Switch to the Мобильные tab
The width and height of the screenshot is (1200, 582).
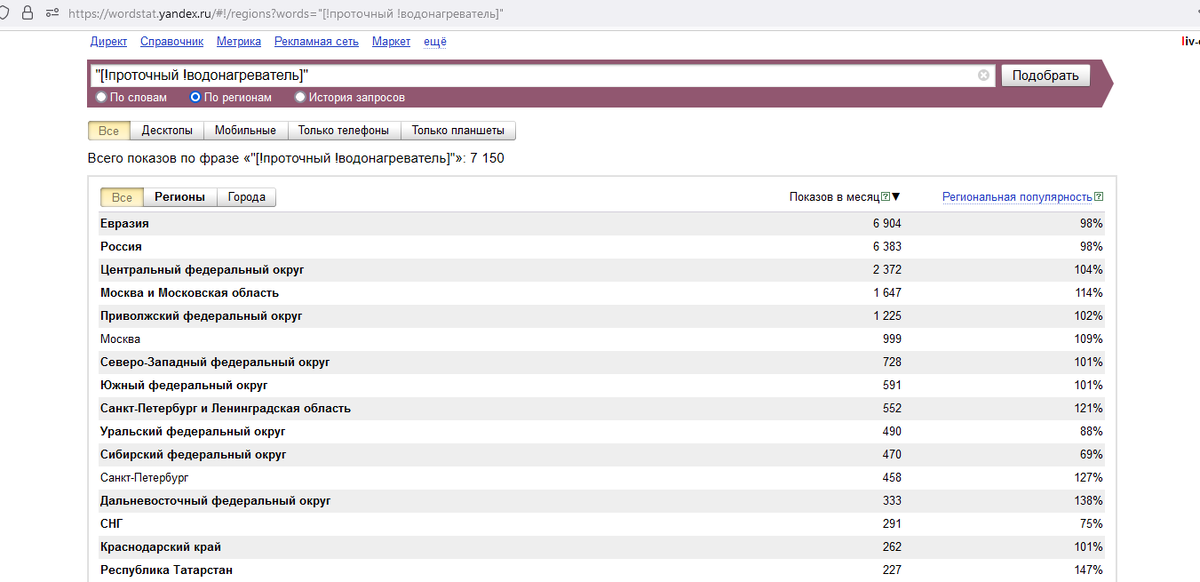pyautogui.click(x=245, y=131)
